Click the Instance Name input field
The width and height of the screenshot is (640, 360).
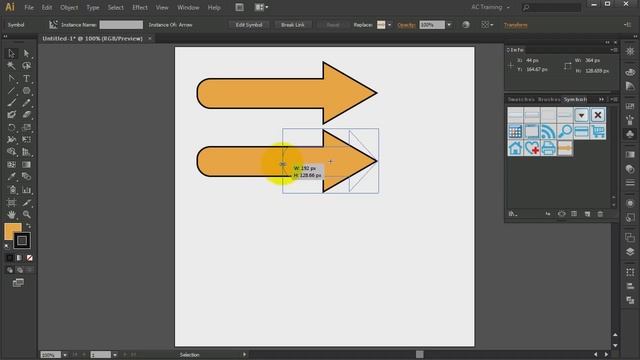pyautogui.click(x=121, y=25)
